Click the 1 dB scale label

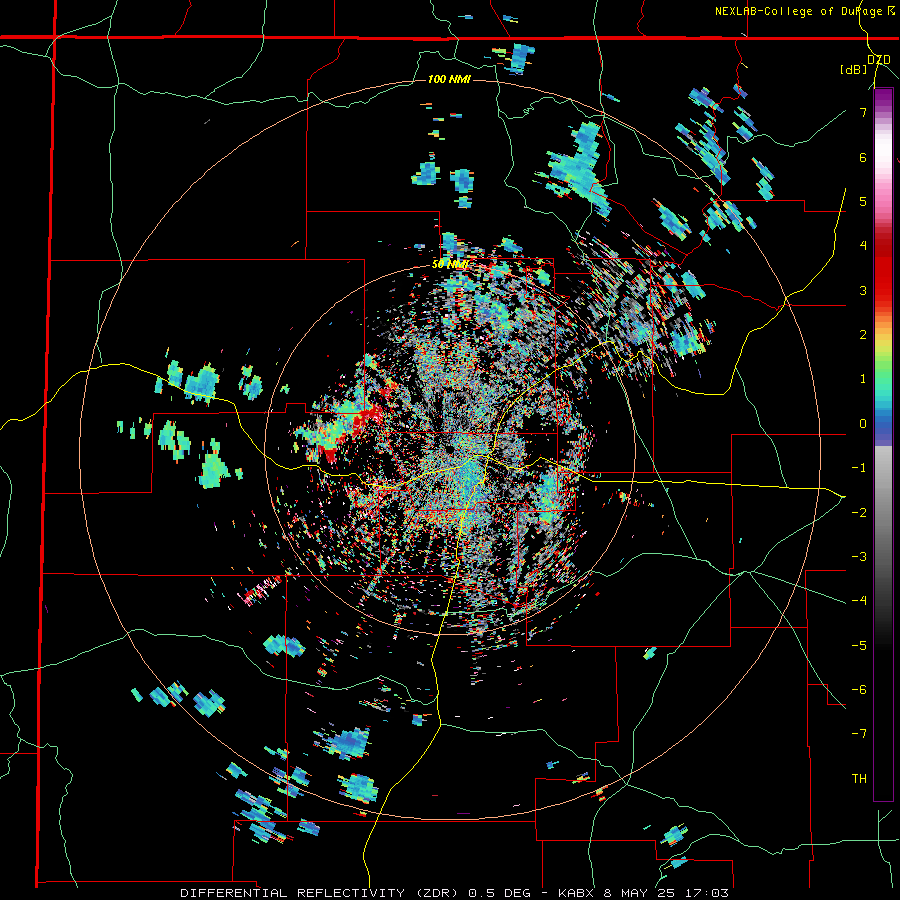[863, 379]
